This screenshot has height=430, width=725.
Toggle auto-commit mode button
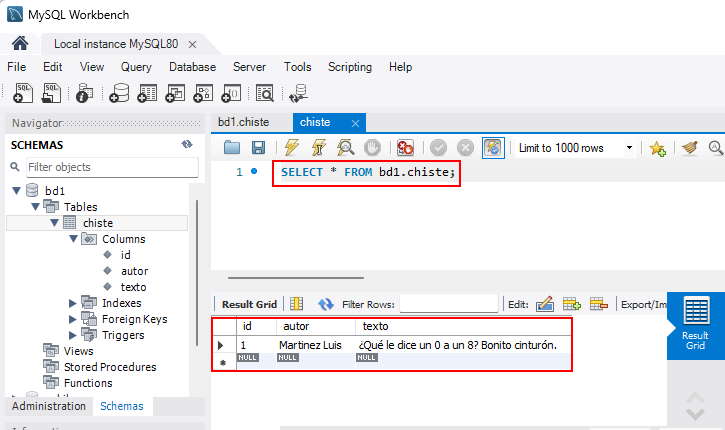click(x=493, y=148)
